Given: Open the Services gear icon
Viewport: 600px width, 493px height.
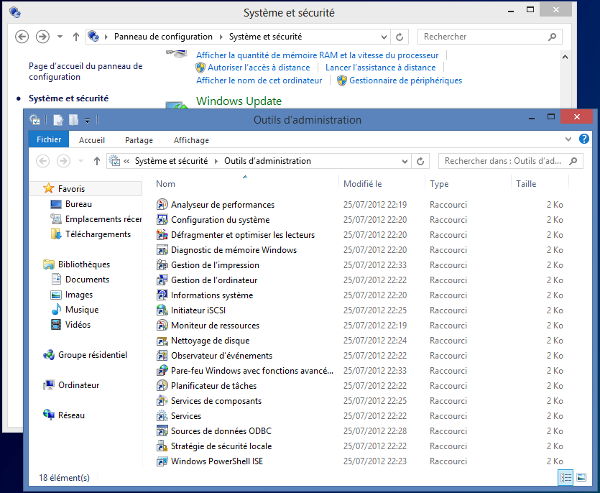Looking at the screenshot, I should [162, 416].
